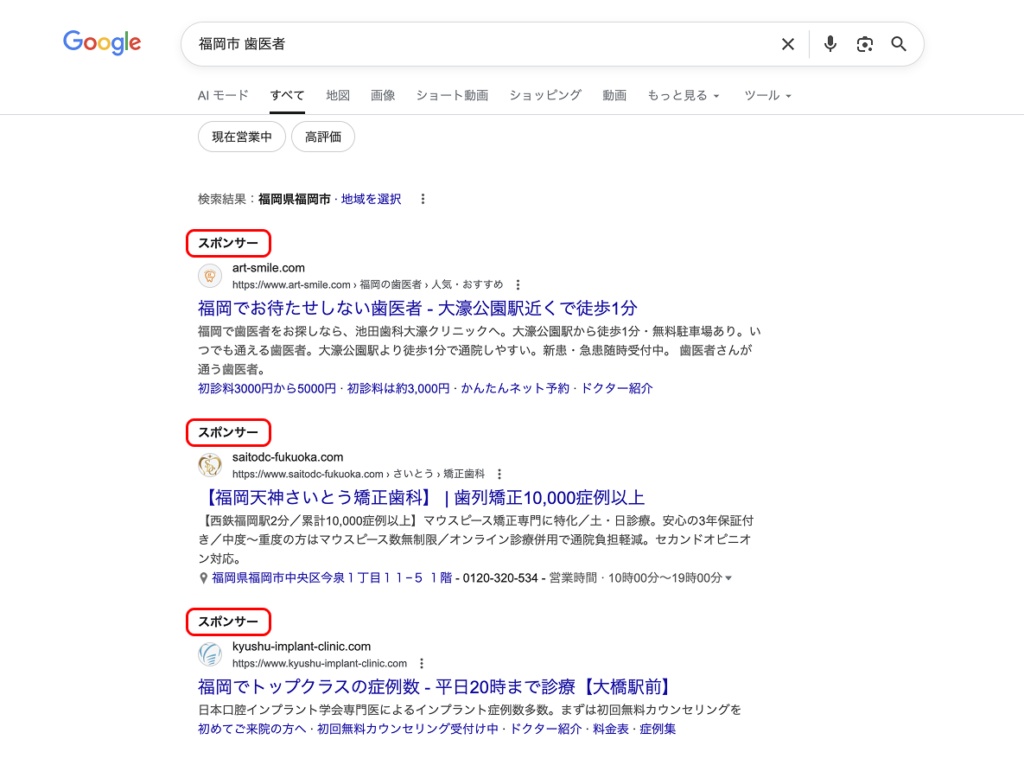Open Google Lens image search icon
Viewport: 1024px width, 765px height.
(865, 44)
